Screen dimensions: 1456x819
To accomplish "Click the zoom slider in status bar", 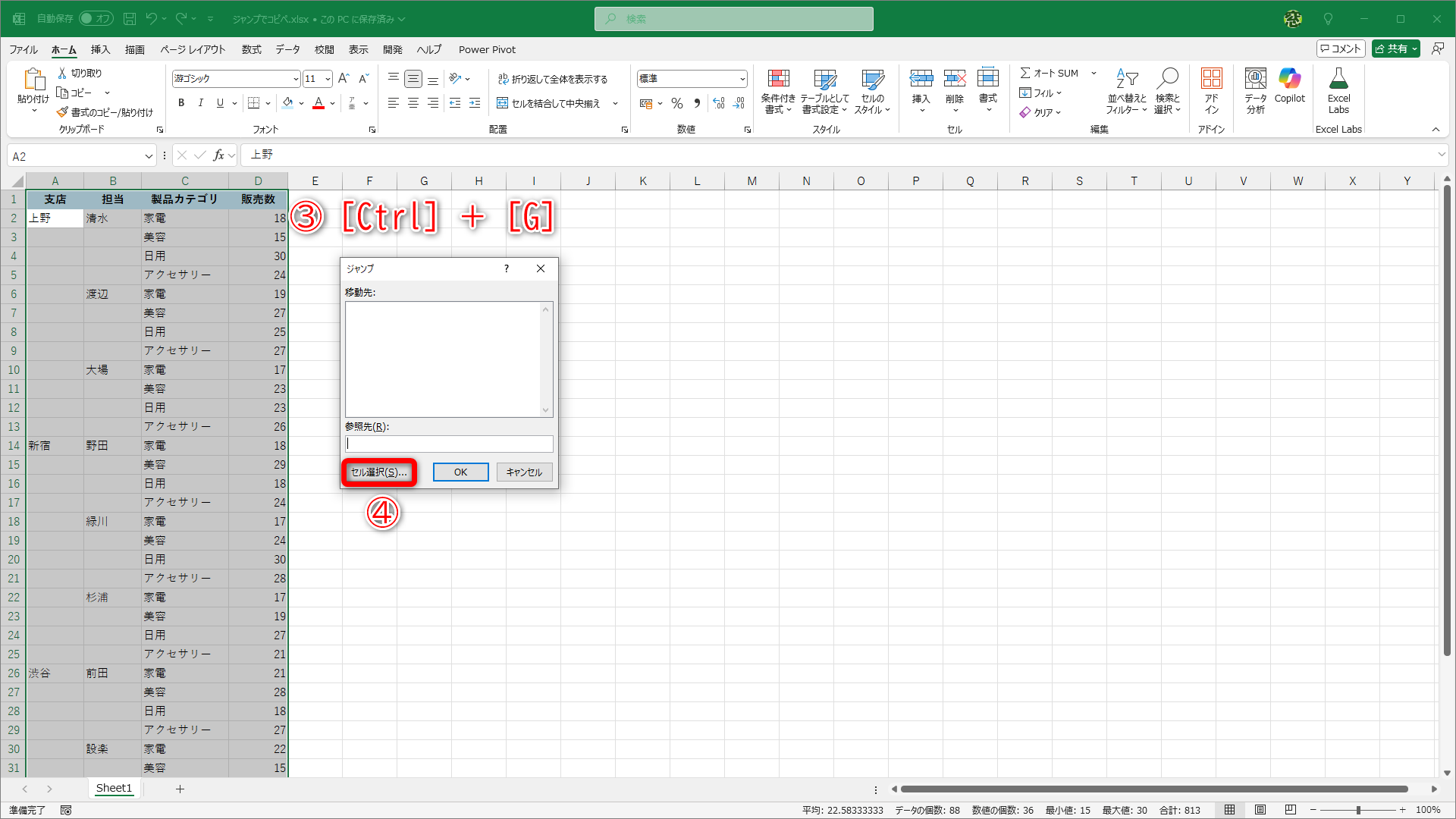I will 1357,810.
